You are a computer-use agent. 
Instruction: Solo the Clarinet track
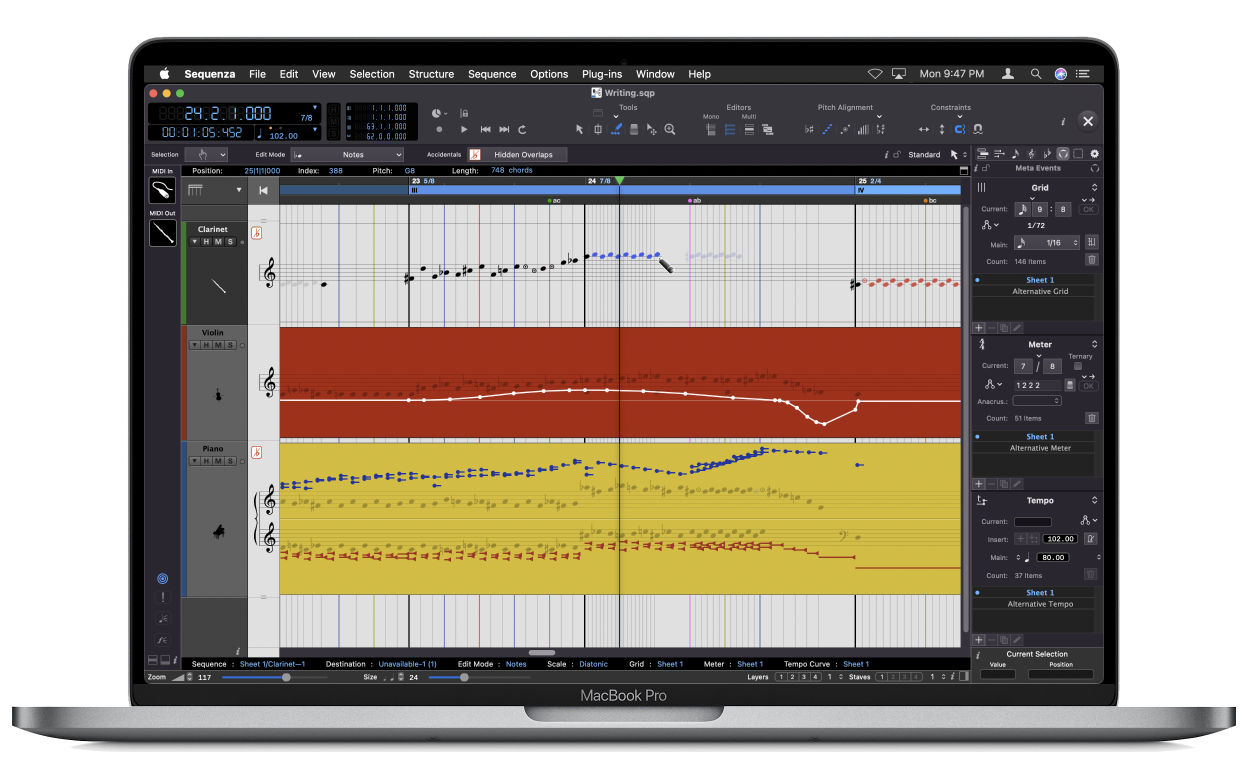coord(230,242)
